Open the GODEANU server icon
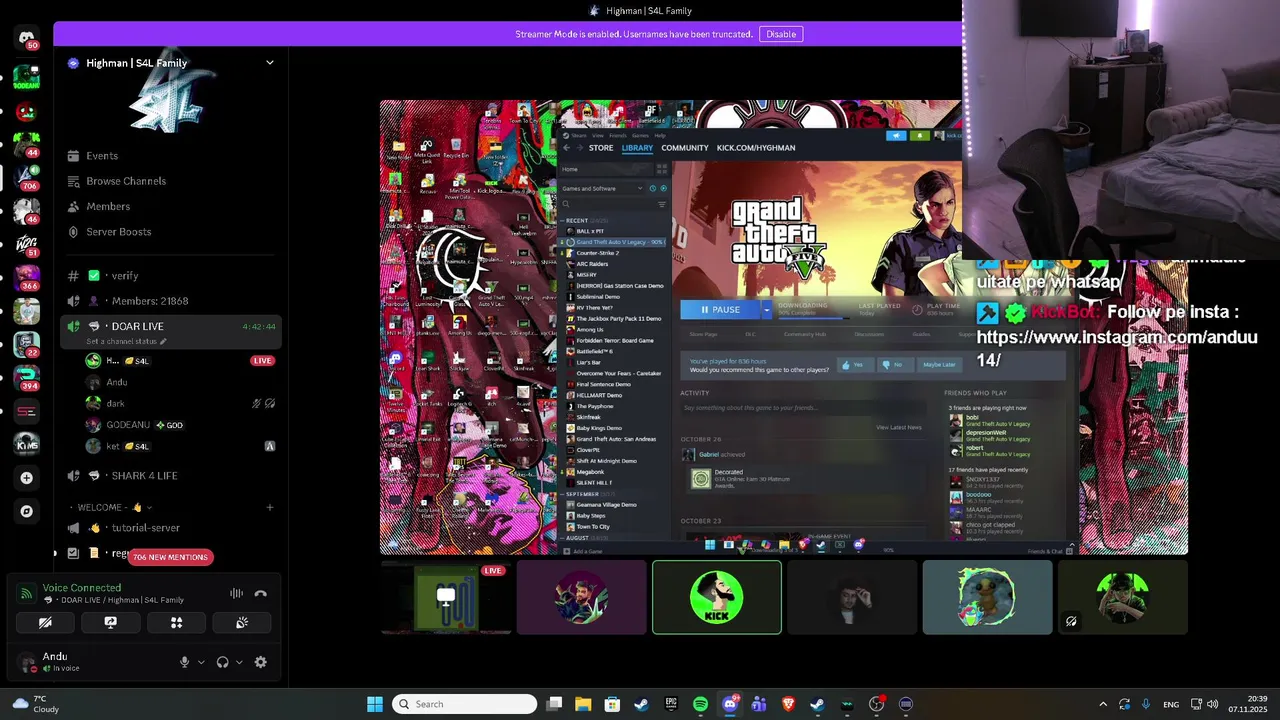Viewport: 1280px width, 720px height. coord(27,78)
